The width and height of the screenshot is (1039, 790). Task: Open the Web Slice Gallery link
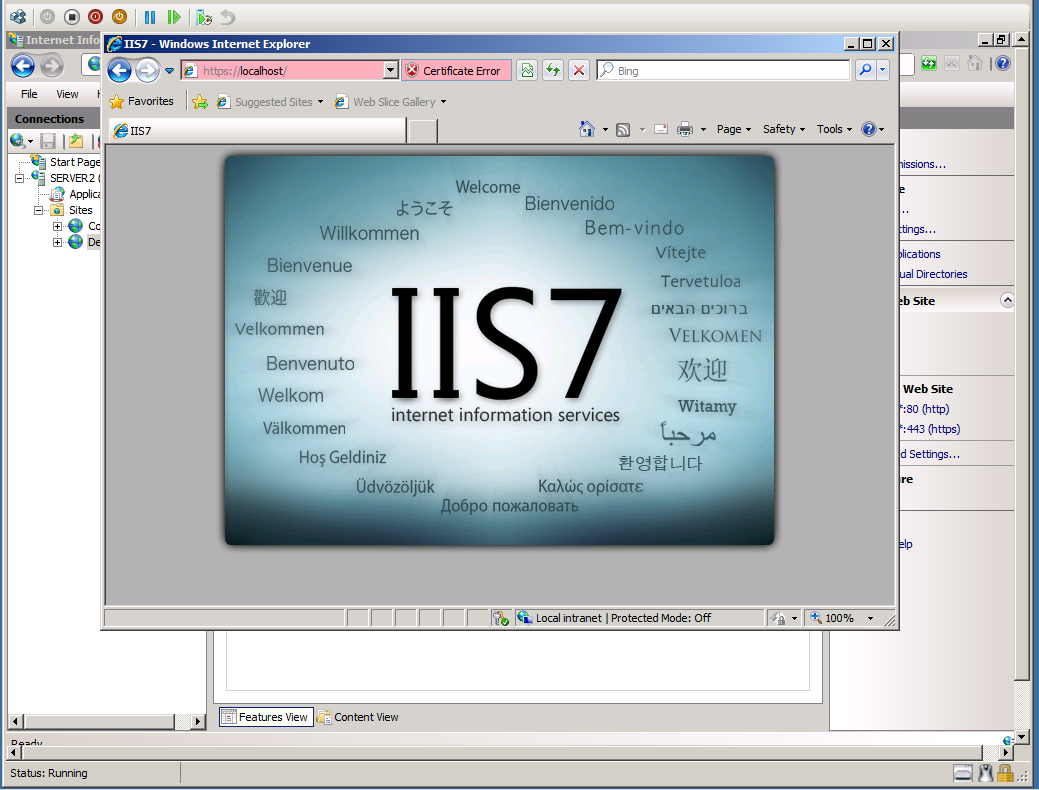[x=390, y=101]
